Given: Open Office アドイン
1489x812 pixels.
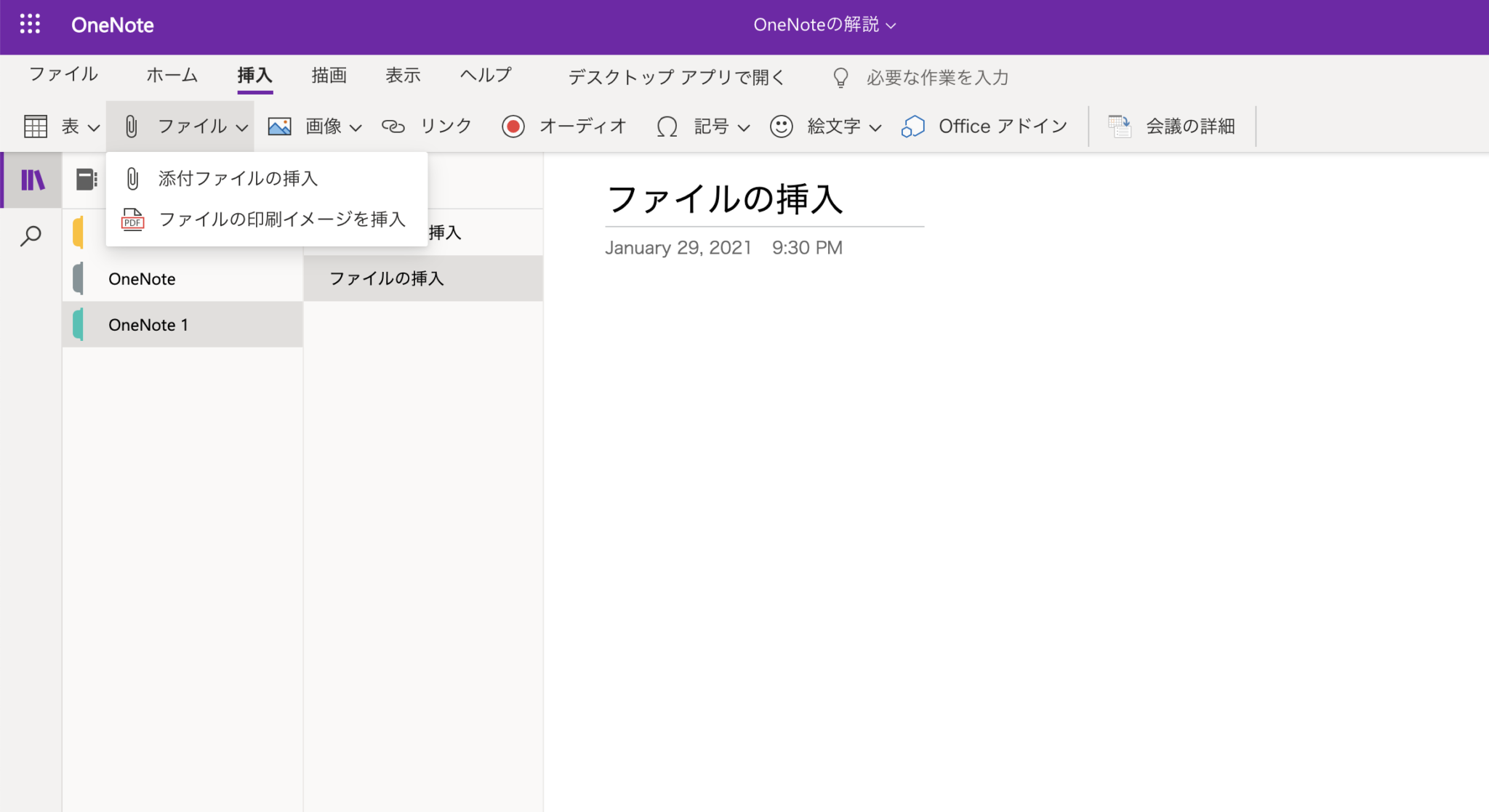Looking at the screenshot, I should click(x=984, y=125).
